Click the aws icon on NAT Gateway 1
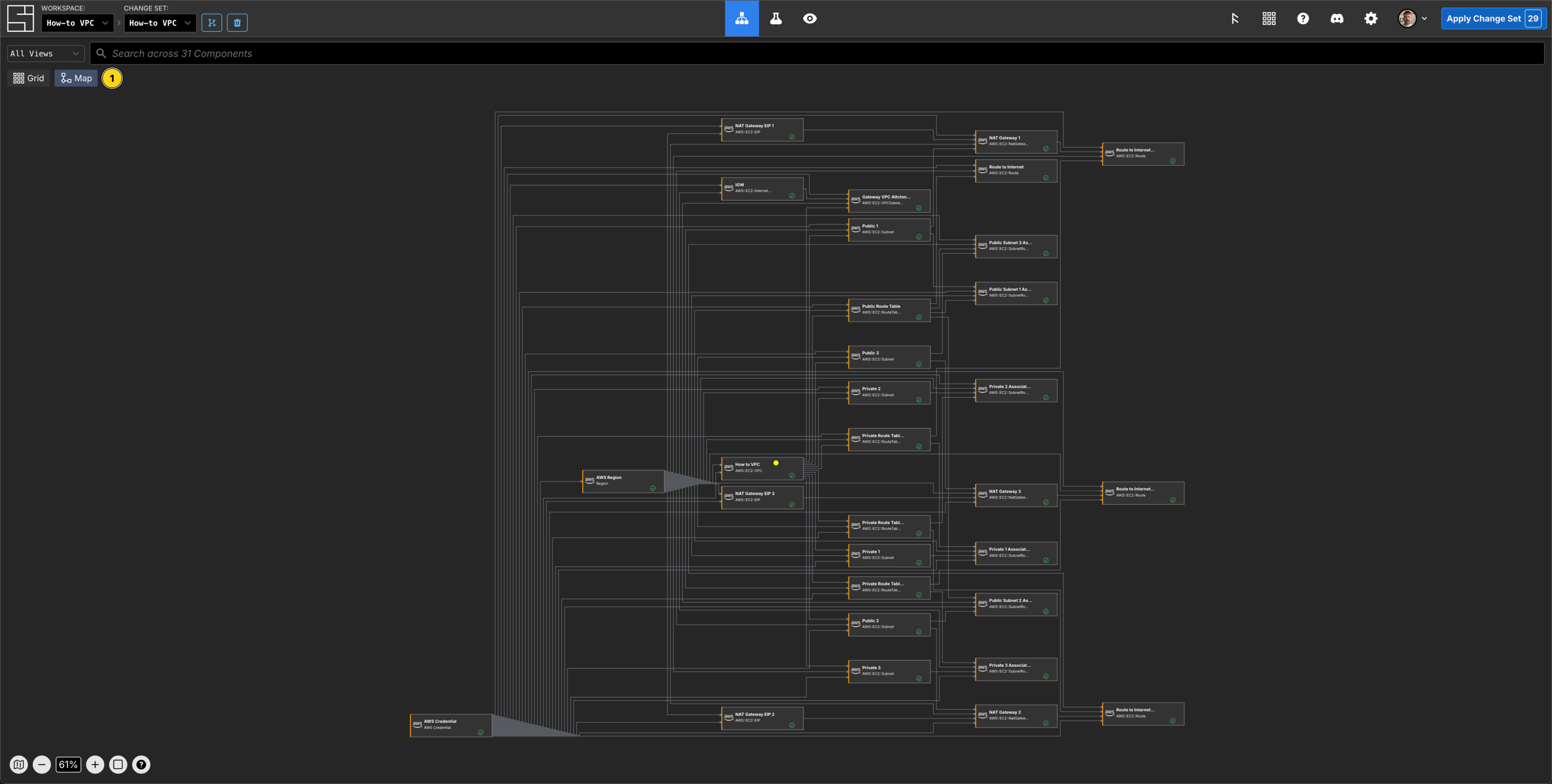The width and height of the screenshot is (1552, 784). [x=982, y=140]
